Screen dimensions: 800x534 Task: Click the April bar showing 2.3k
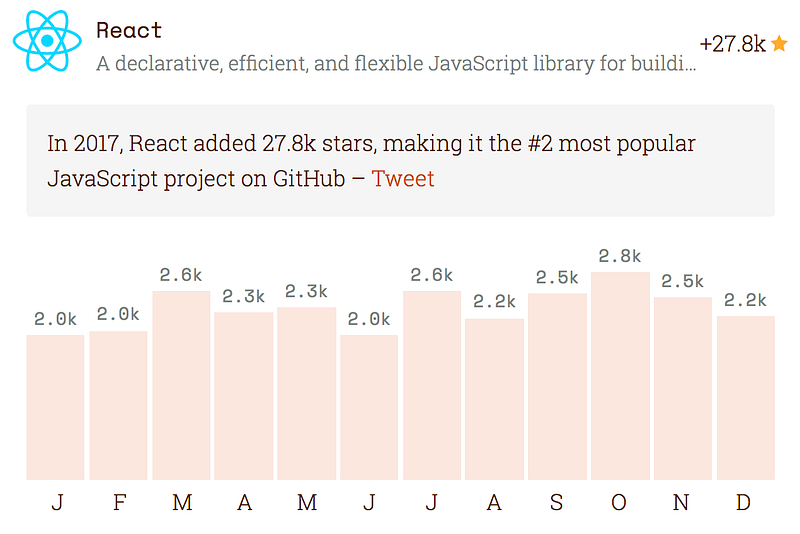243,396
